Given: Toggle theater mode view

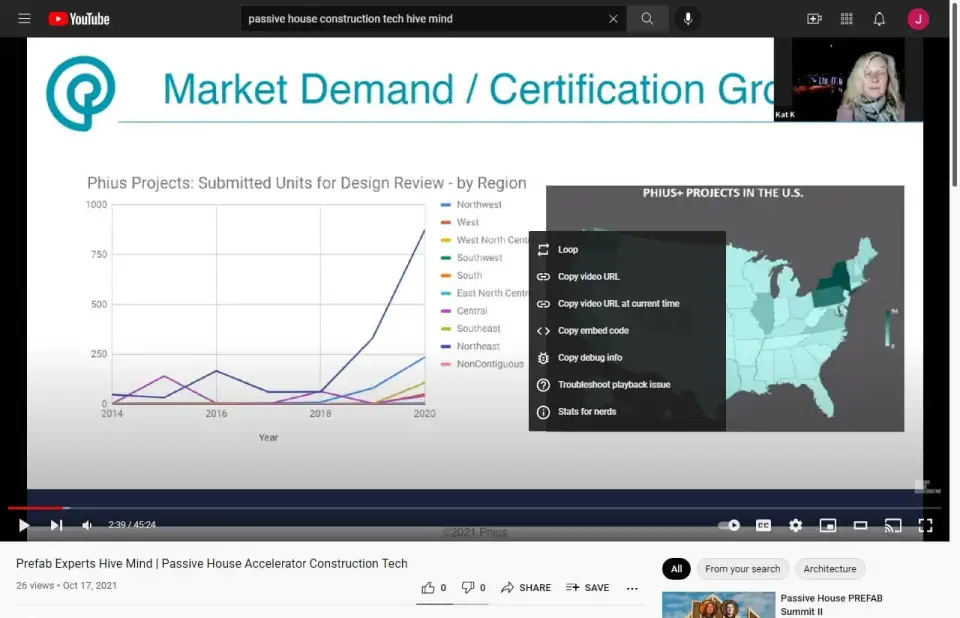Looking at the screenshot, I should pos(860,525).
